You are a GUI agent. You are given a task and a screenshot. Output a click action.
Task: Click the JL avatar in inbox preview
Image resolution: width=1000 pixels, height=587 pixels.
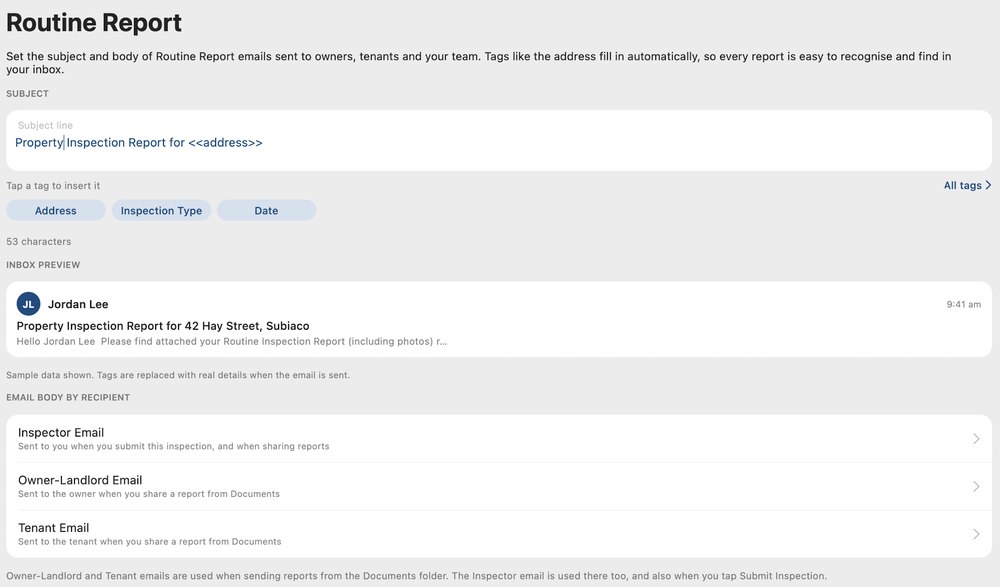point(28,304)
